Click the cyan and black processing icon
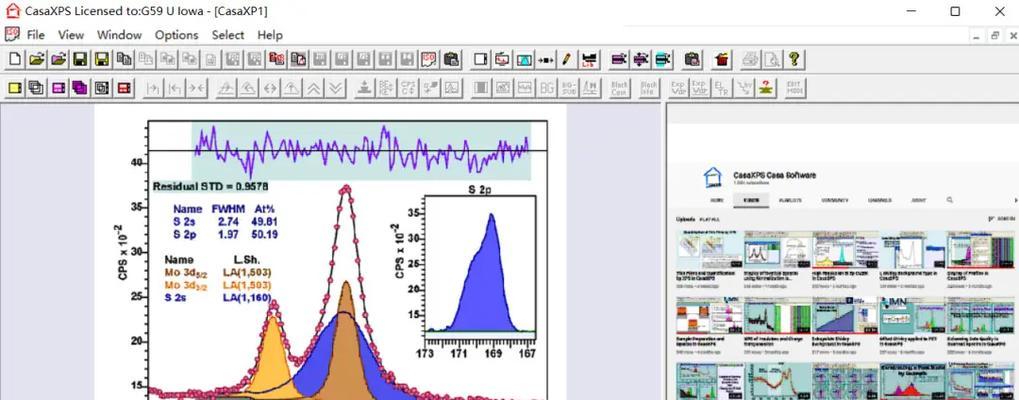The image size is (1019, 400). [x=663, y=60]
